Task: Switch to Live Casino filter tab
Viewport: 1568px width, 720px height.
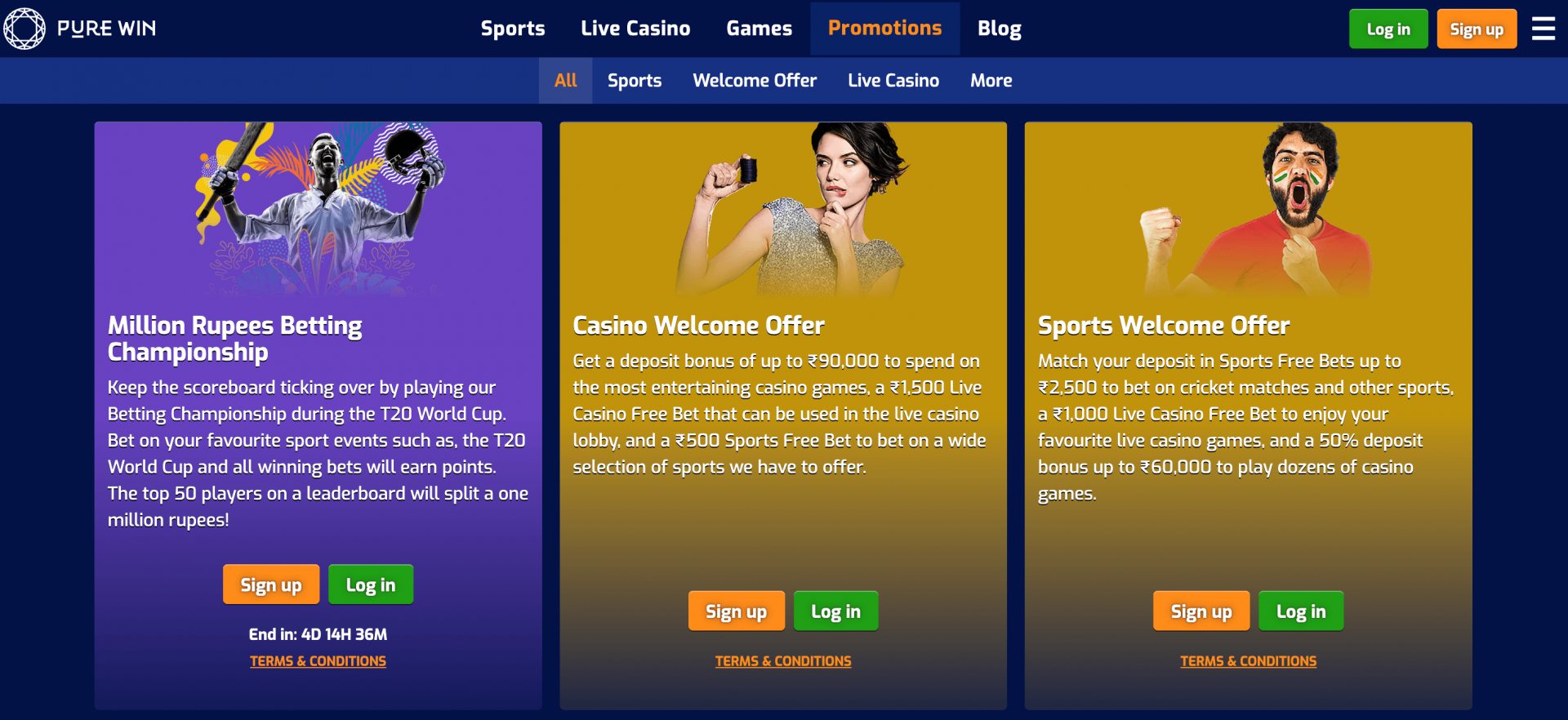Action: coord(893,80)
